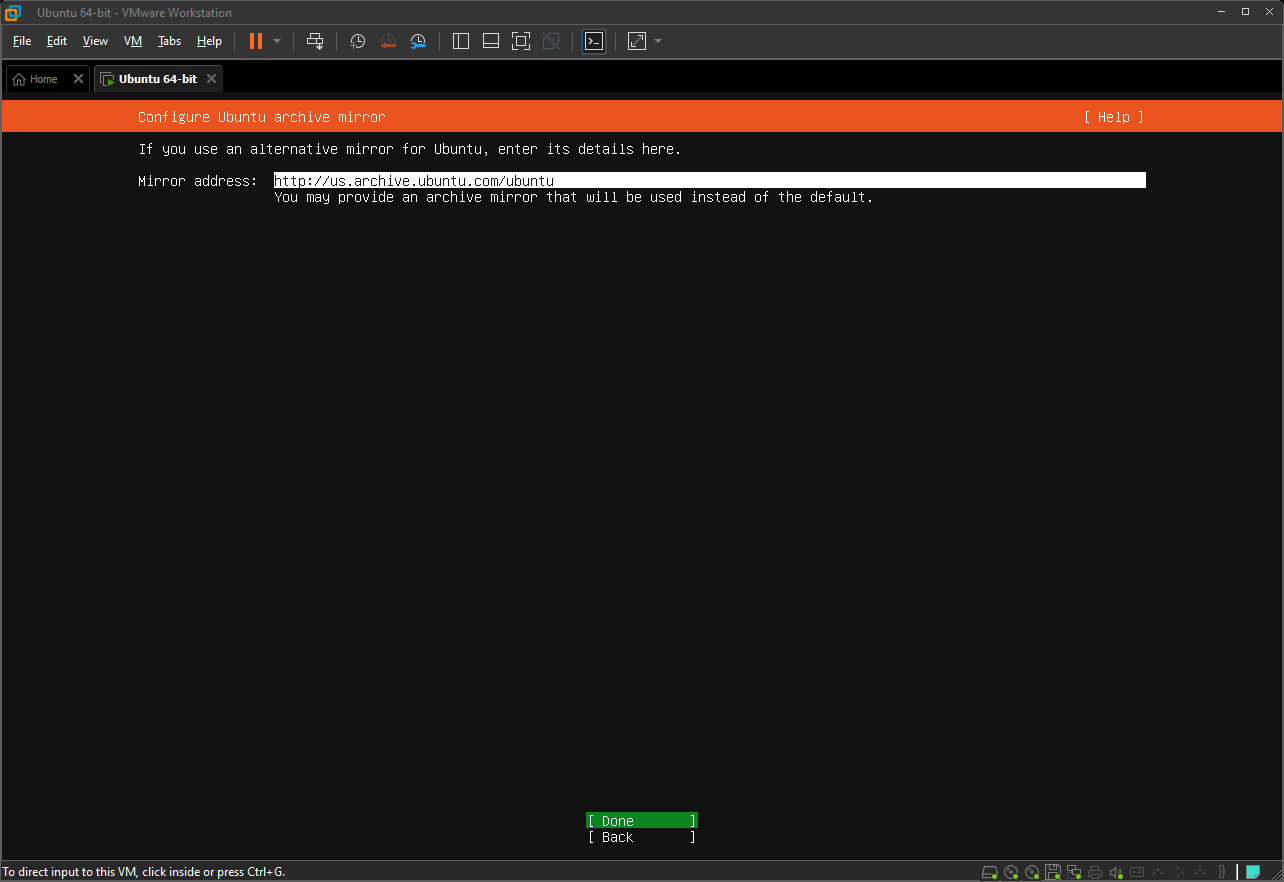Screen dimensions: 1284x882
Task: Open the VM menu
Action: pos(133,41)
